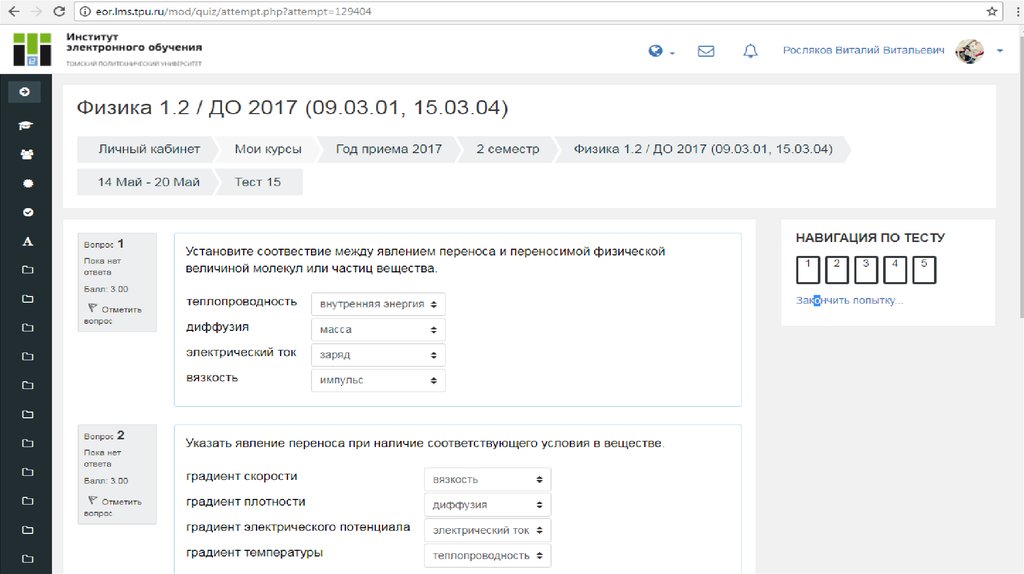
Task: Open the градиент электрического потенциала dropdown
Action: [487, 530]
